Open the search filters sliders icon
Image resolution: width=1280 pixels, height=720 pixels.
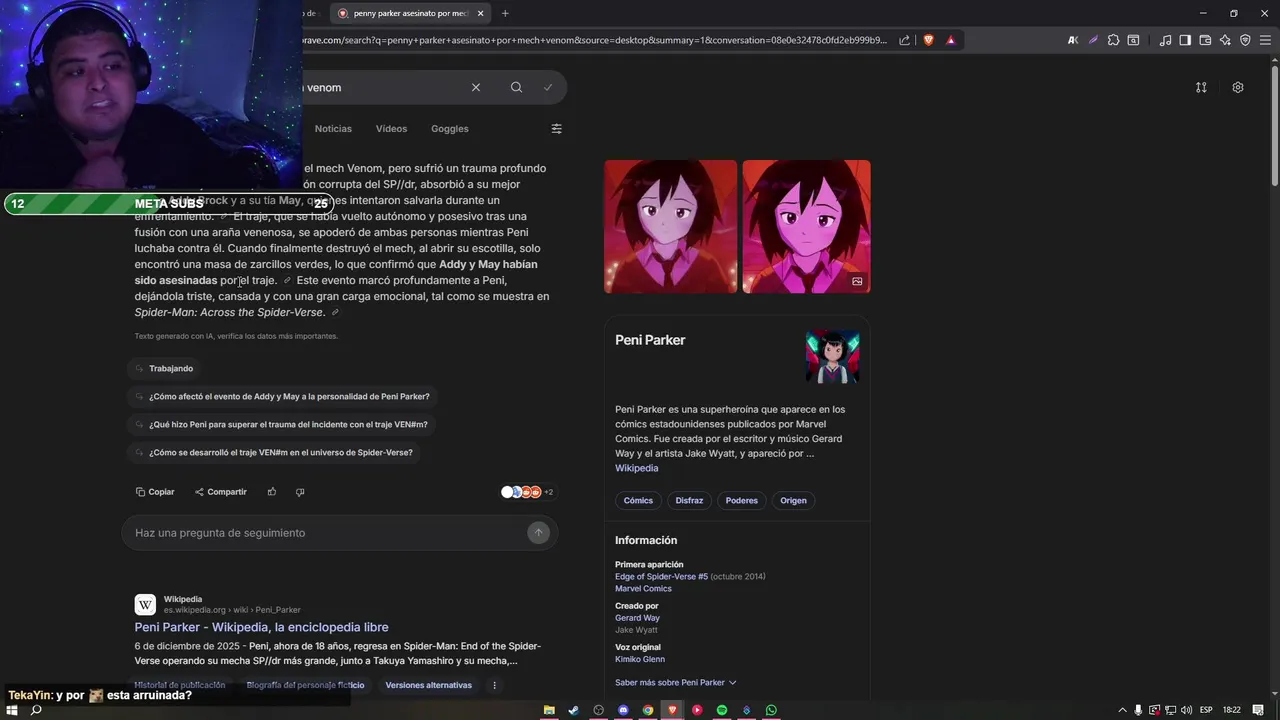tap(557, 128)
